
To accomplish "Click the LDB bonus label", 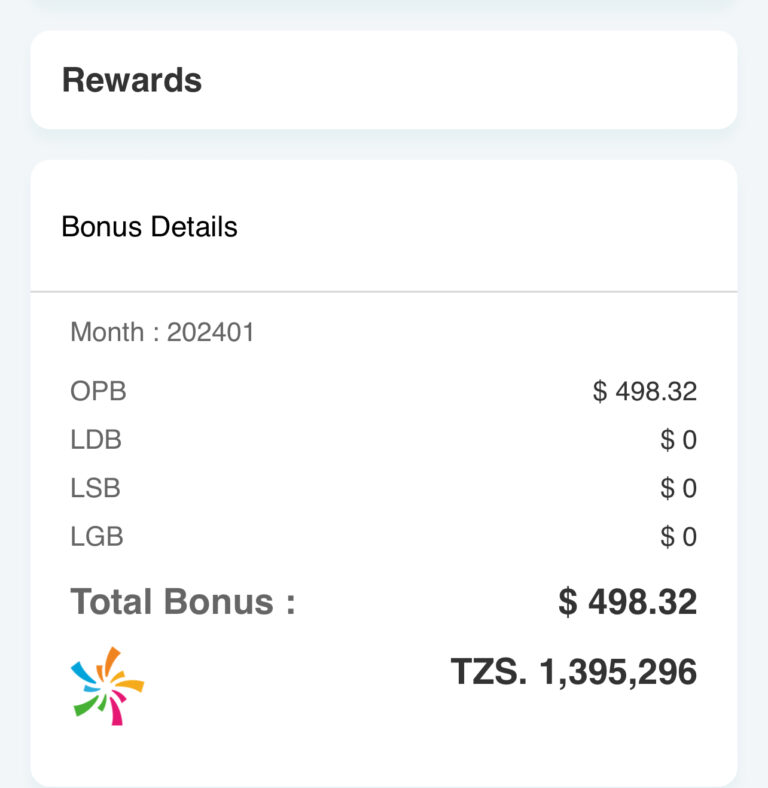I will click(x=96, y=440).
